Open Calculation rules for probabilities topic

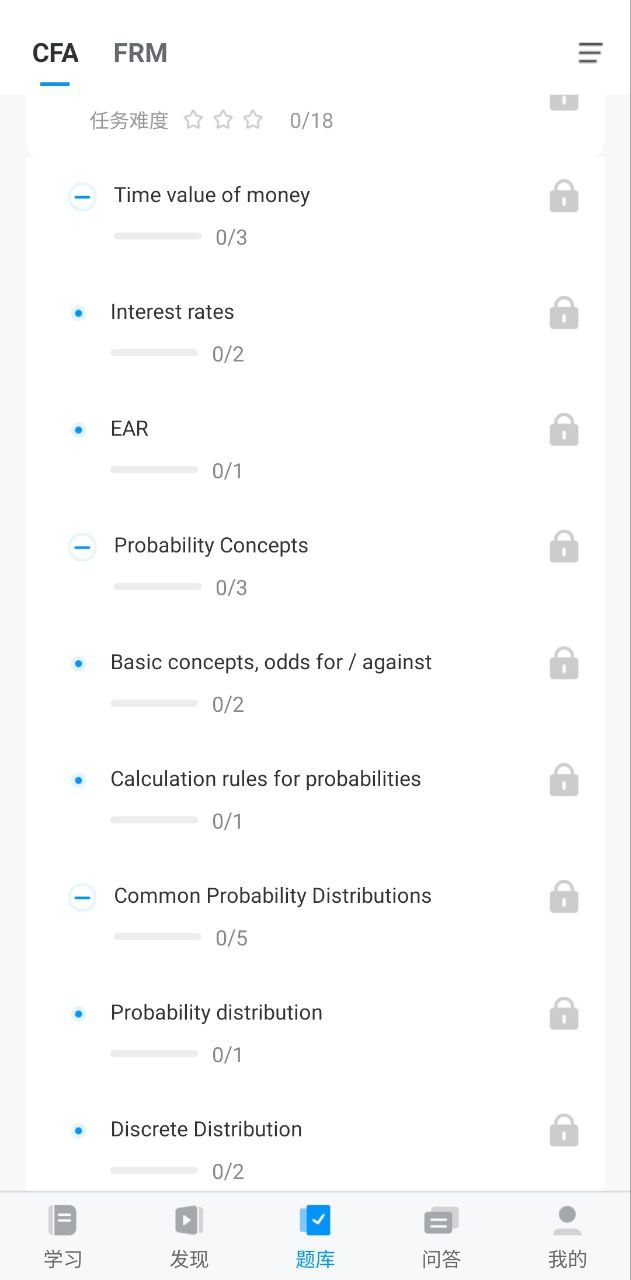pyautogui.click(x=266, y=779)
